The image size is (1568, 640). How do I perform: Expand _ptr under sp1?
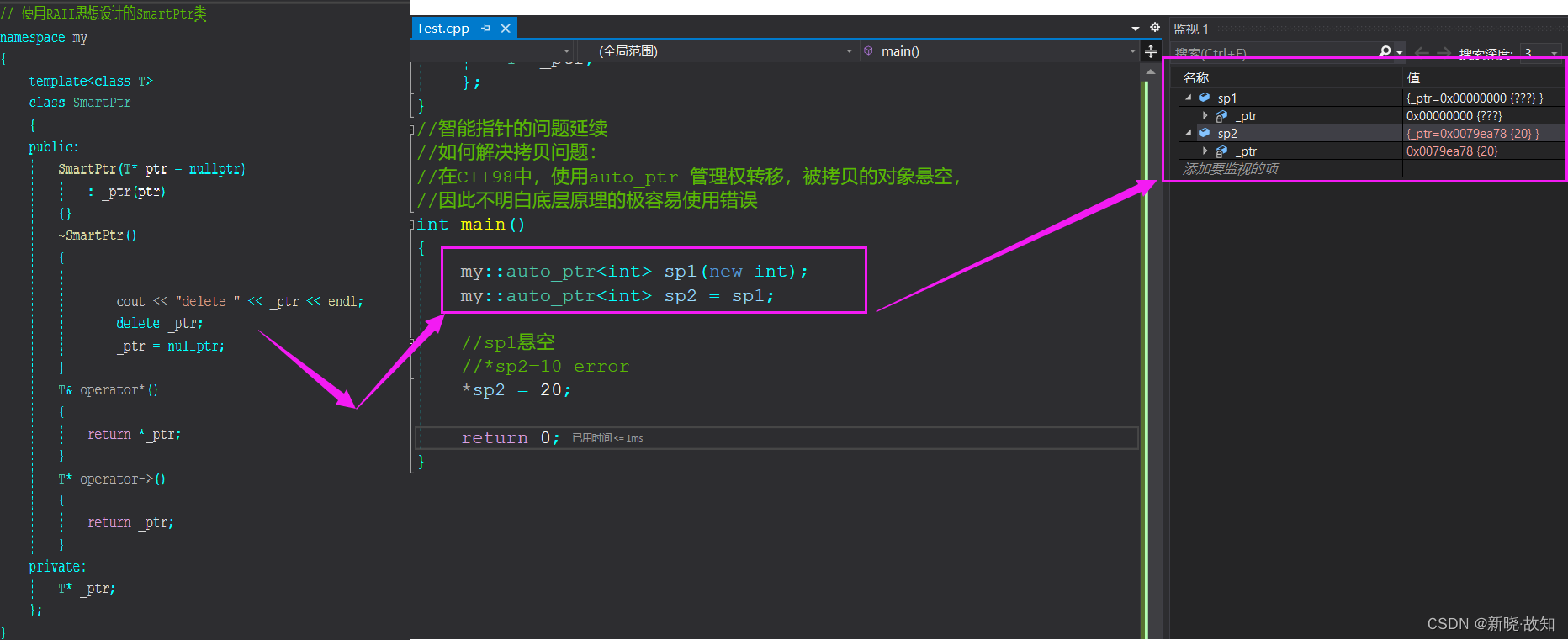point(1205,116)
